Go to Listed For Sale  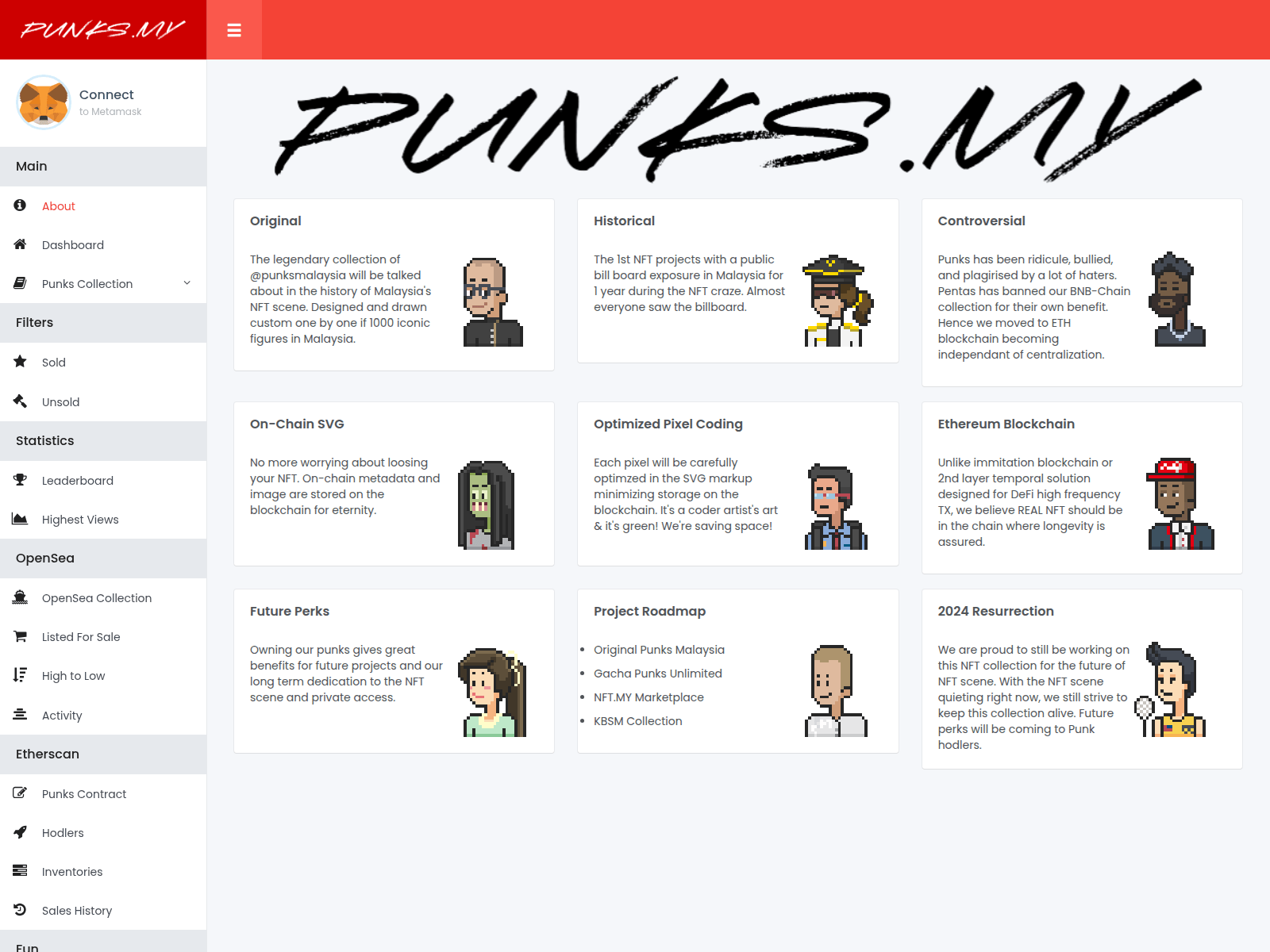103,637
